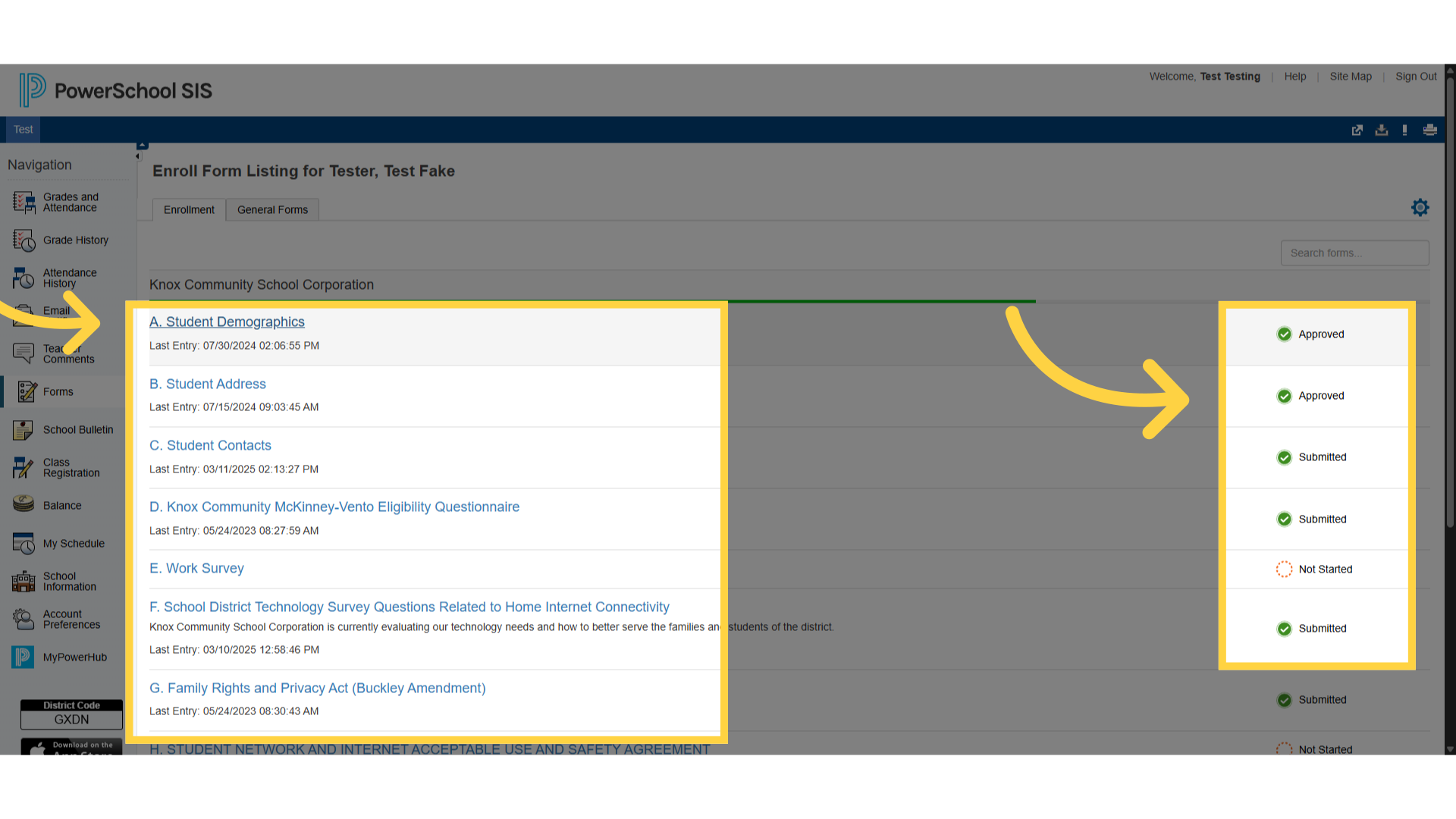Open Forms icon in navigation
The height and width of the screenshot is (819, 1456).
pos(27,392)
